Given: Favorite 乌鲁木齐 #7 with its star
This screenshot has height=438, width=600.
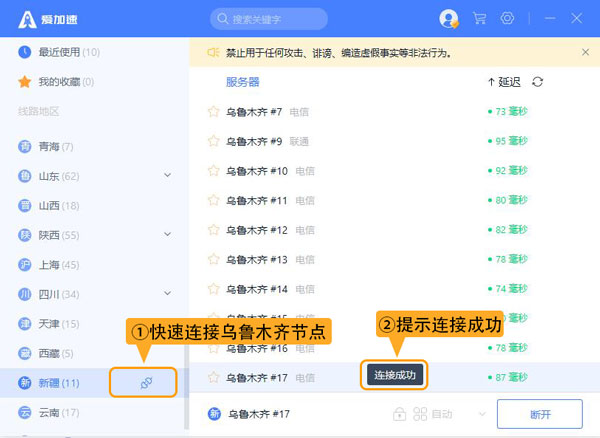Looking at the screenshot, I should 214,111.
